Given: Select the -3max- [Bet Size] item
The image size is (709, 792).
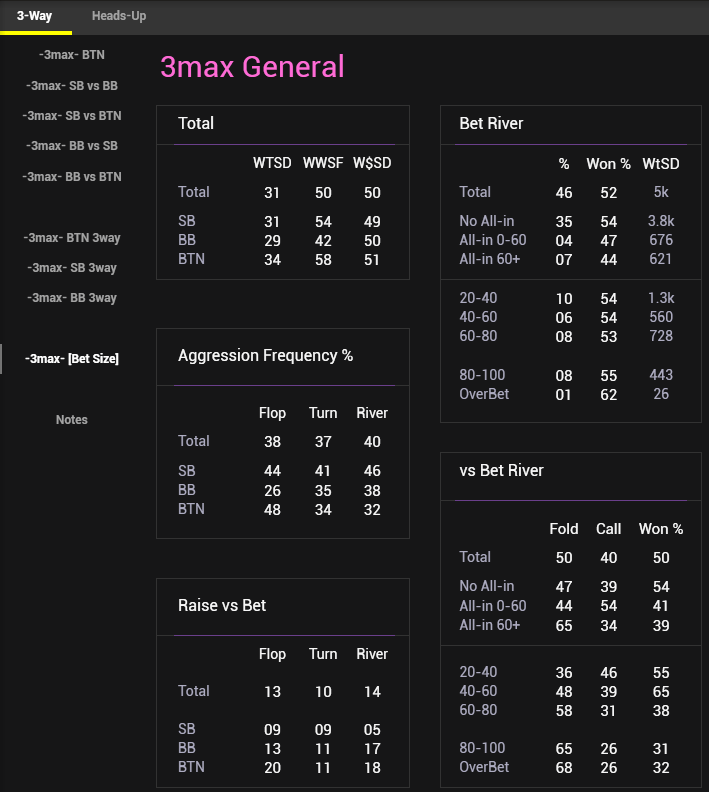Looking at the screenshot, I should 72,359.
